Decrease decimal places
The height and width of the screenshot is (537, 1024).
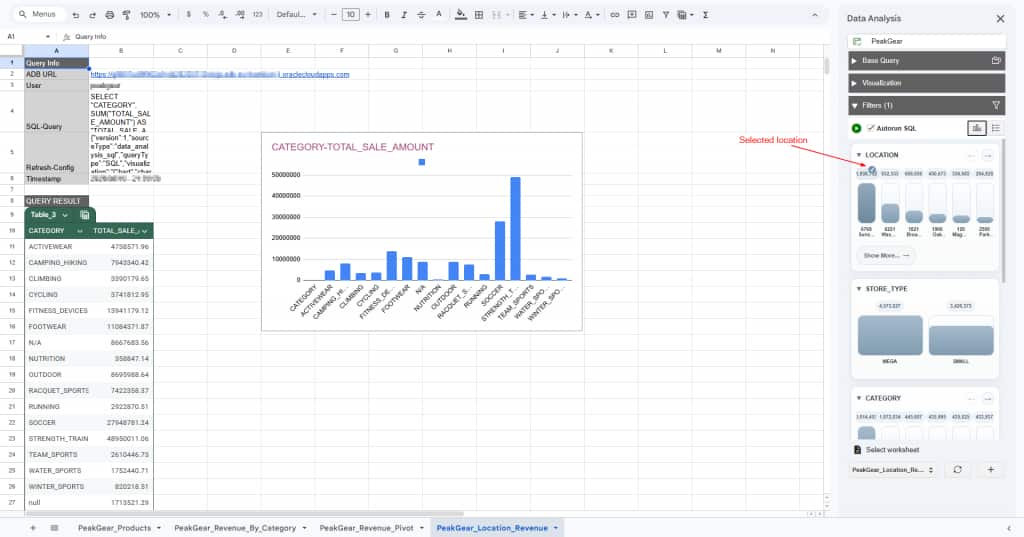point(223,14)
